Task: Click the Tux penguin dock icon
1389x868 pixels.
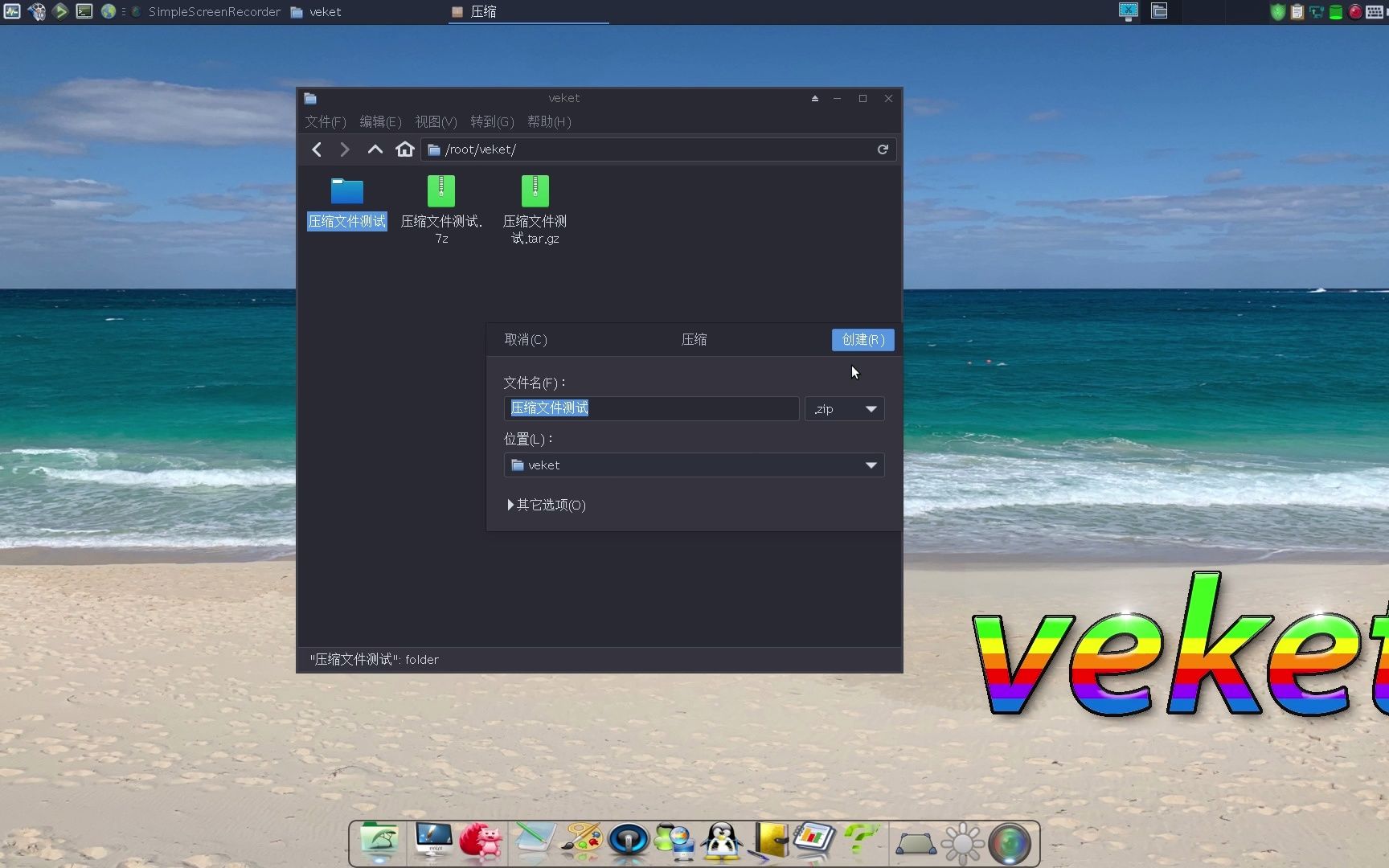Action: [x=722, y=841]
